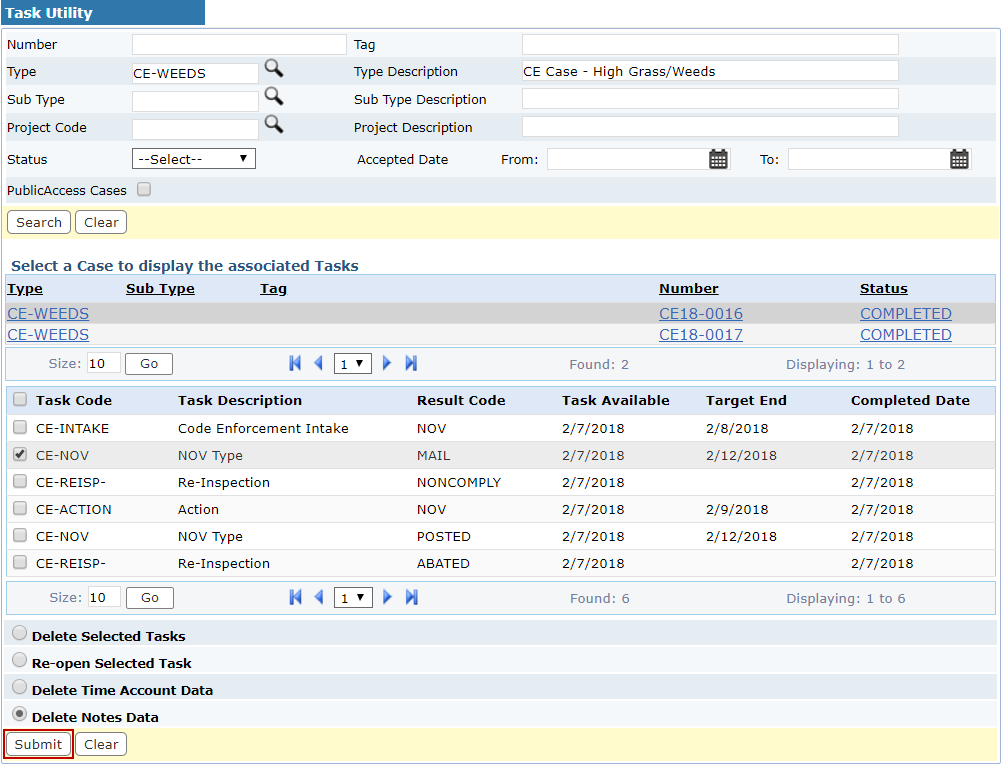Image resolution: width=1001 pixels, height=765 pixels.
Task: Click the Search button
Action: tap(39, 222)
